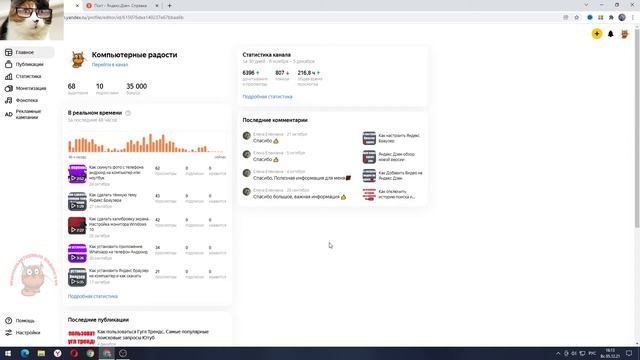Open the Chrome icon in the taskbar

(90, 353)
